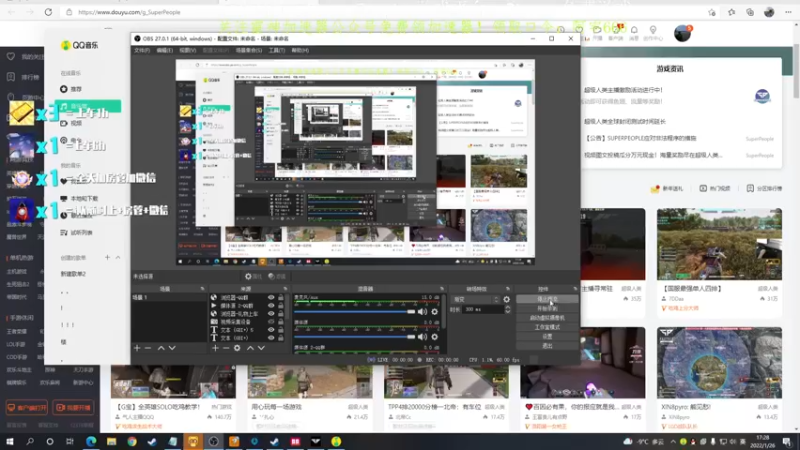Move scene up in OBS scenes panel
Screen dimensions: 800x450
[x=161, y=348]
